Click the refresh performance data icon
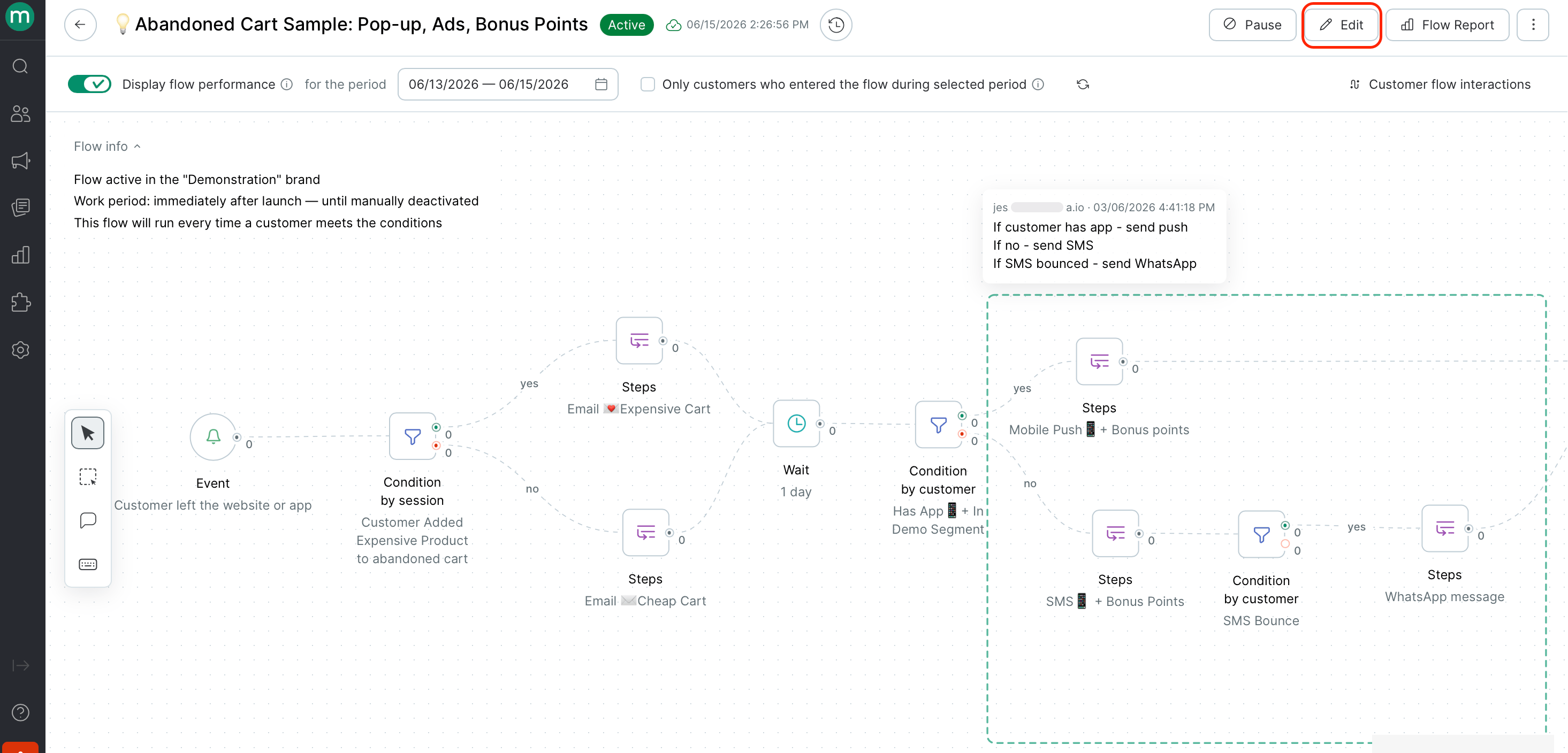The height and width of the screenshot is (753, 1568). click(x=1083, y=84)
